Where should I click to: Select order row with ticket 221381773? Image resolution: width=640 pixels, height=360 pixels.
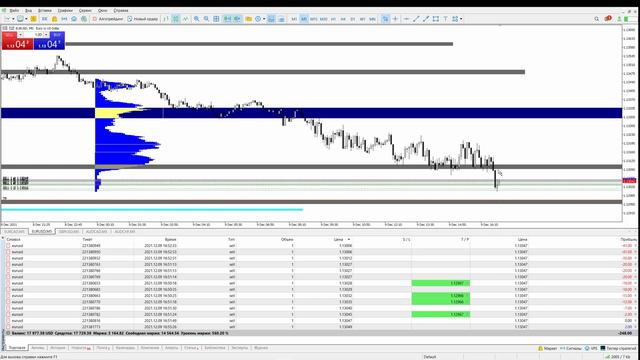coord(320,327)
